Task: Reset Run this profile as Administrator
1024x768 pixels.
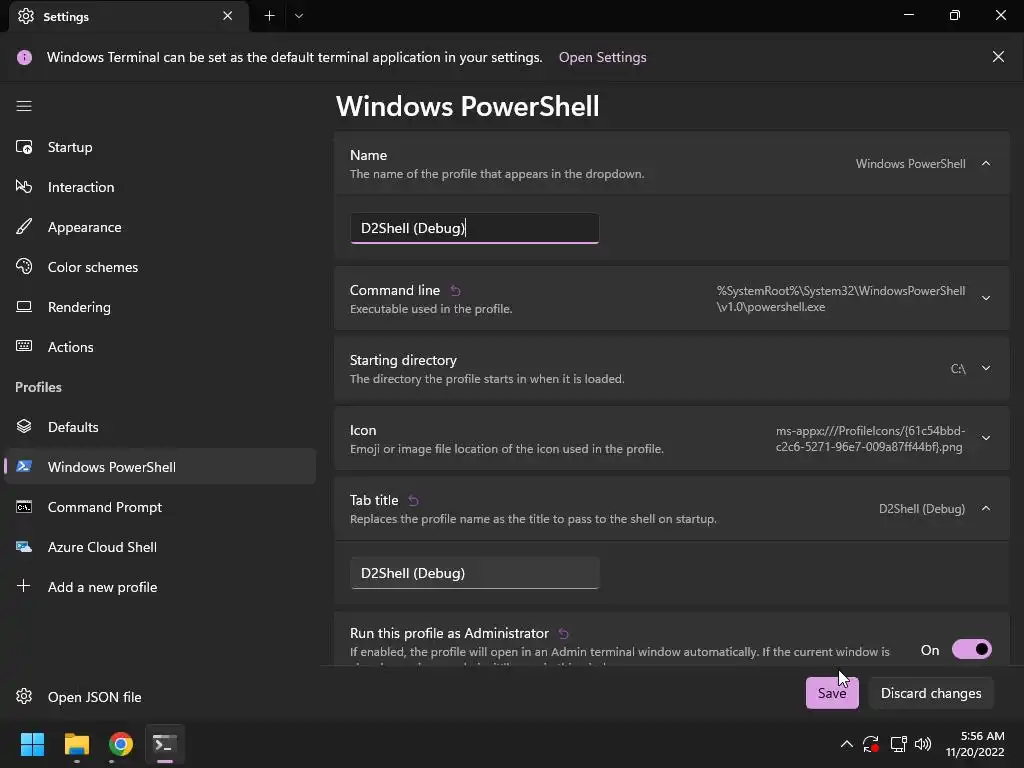Action: [564, 633]
